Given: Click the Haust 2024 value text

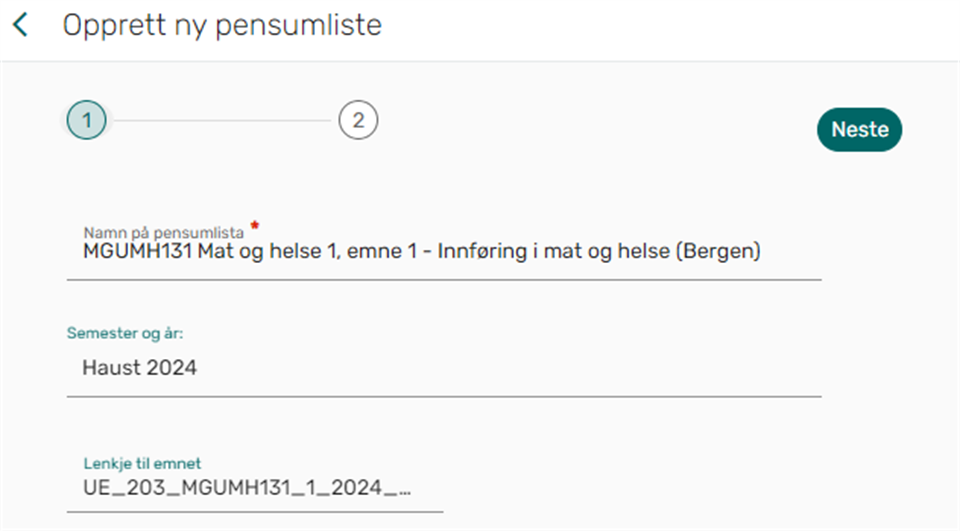Looking at the screenshot, I should click(140, 368).
